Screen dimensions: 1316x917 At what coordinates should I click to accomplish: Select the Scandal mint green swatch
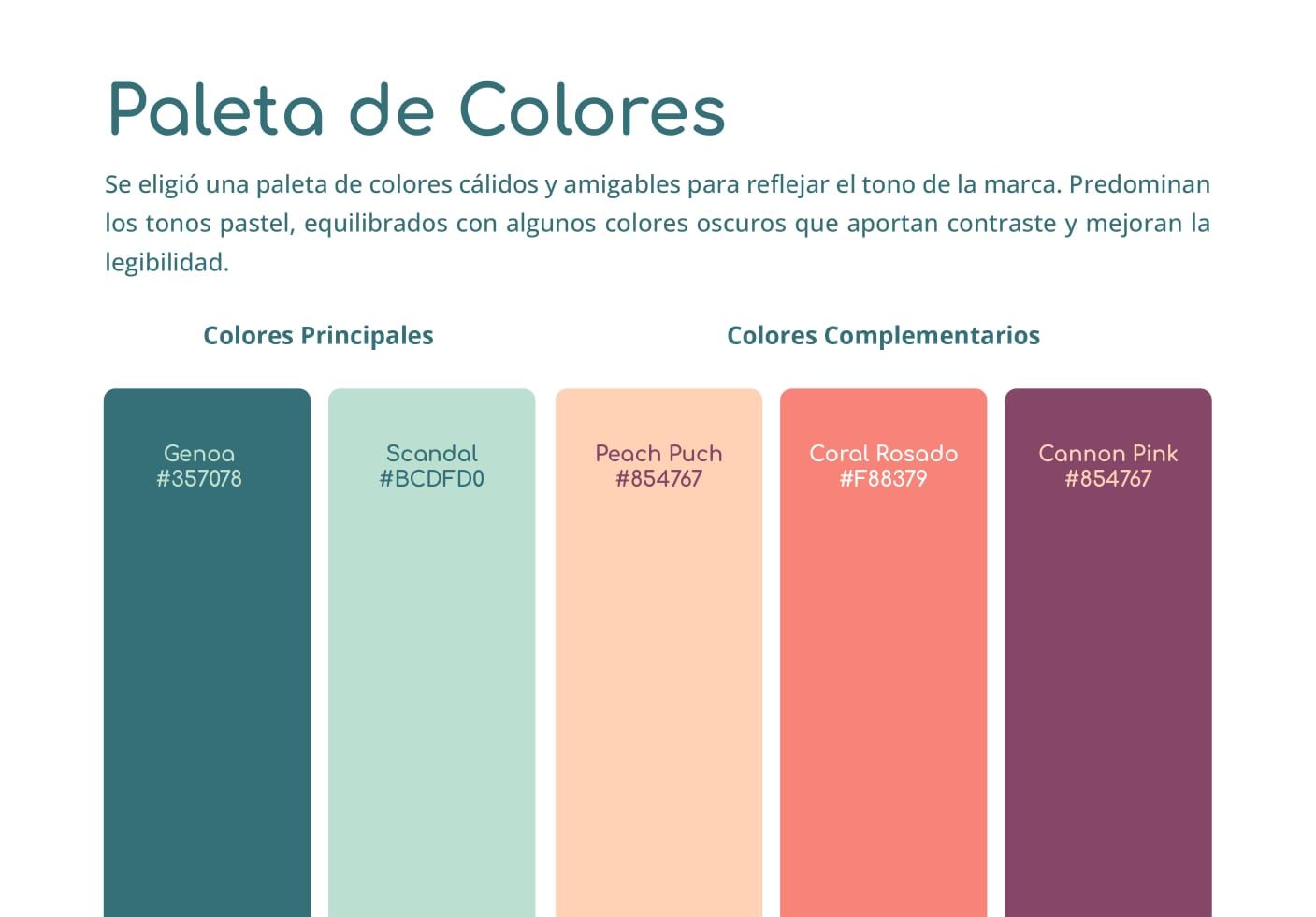click(432, 652)
